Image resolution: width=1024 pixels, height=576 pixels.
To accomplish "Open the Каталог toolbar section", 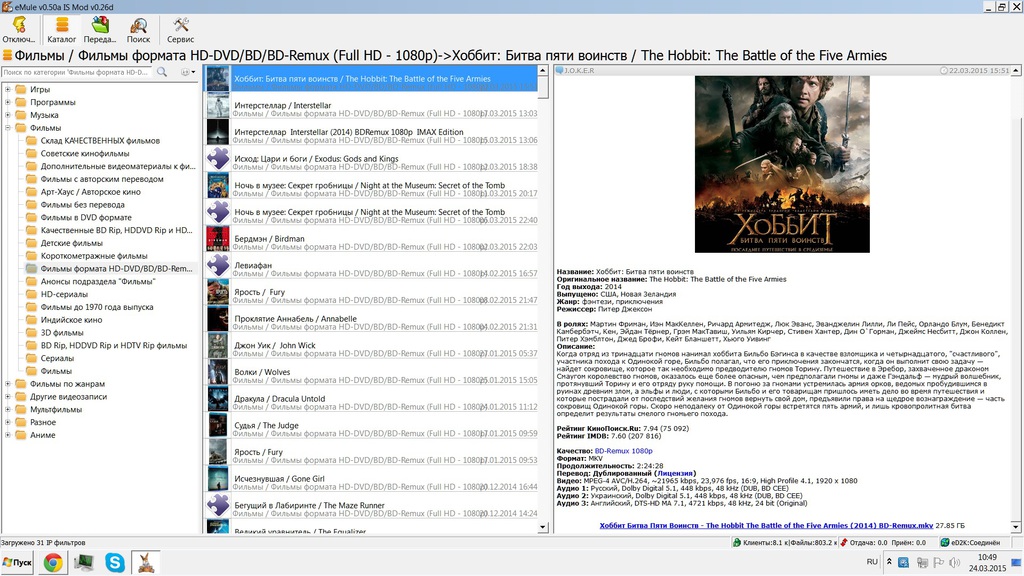I will click(61, 30).
